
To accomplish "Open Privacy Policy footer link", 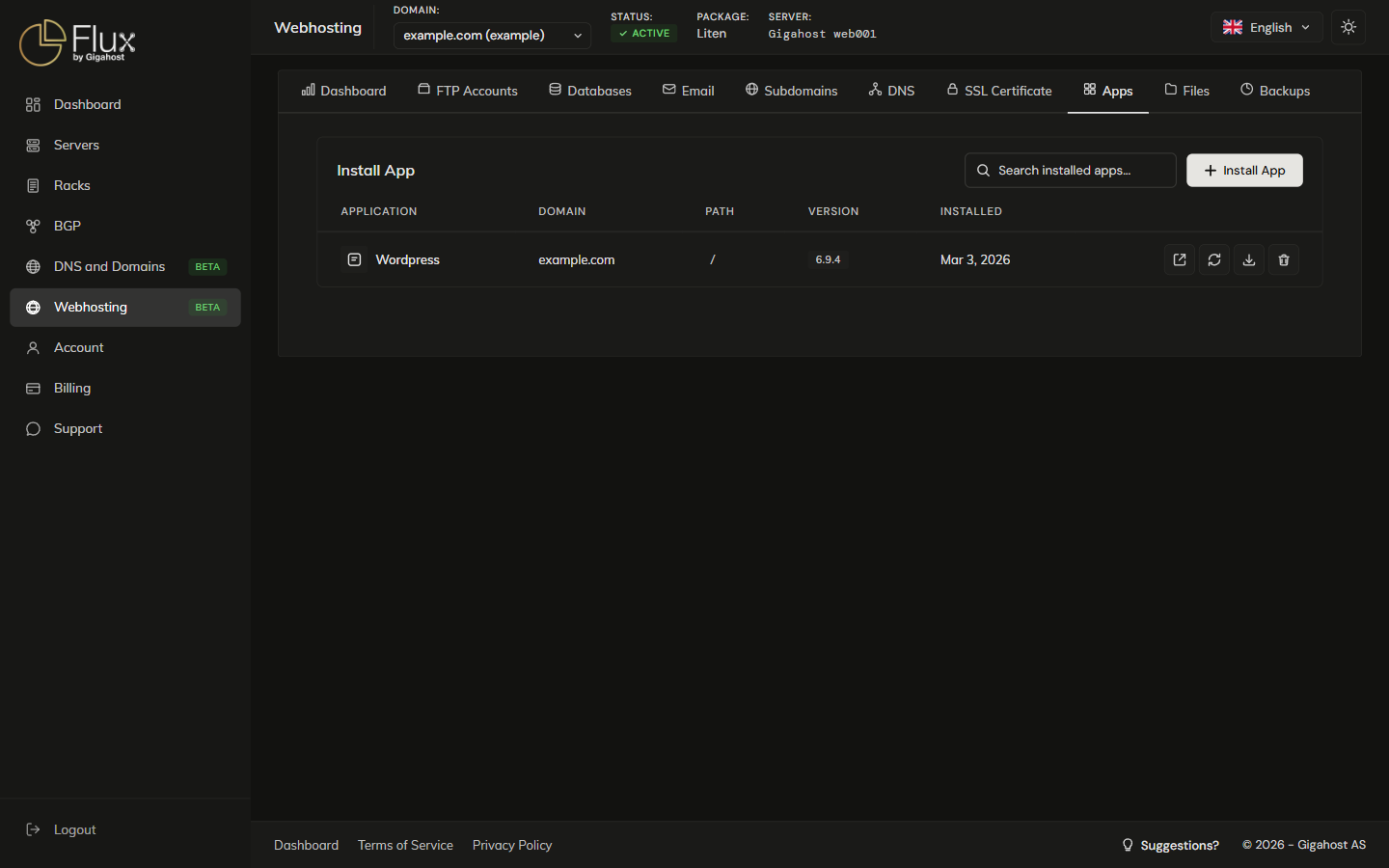I will (512, 845).
